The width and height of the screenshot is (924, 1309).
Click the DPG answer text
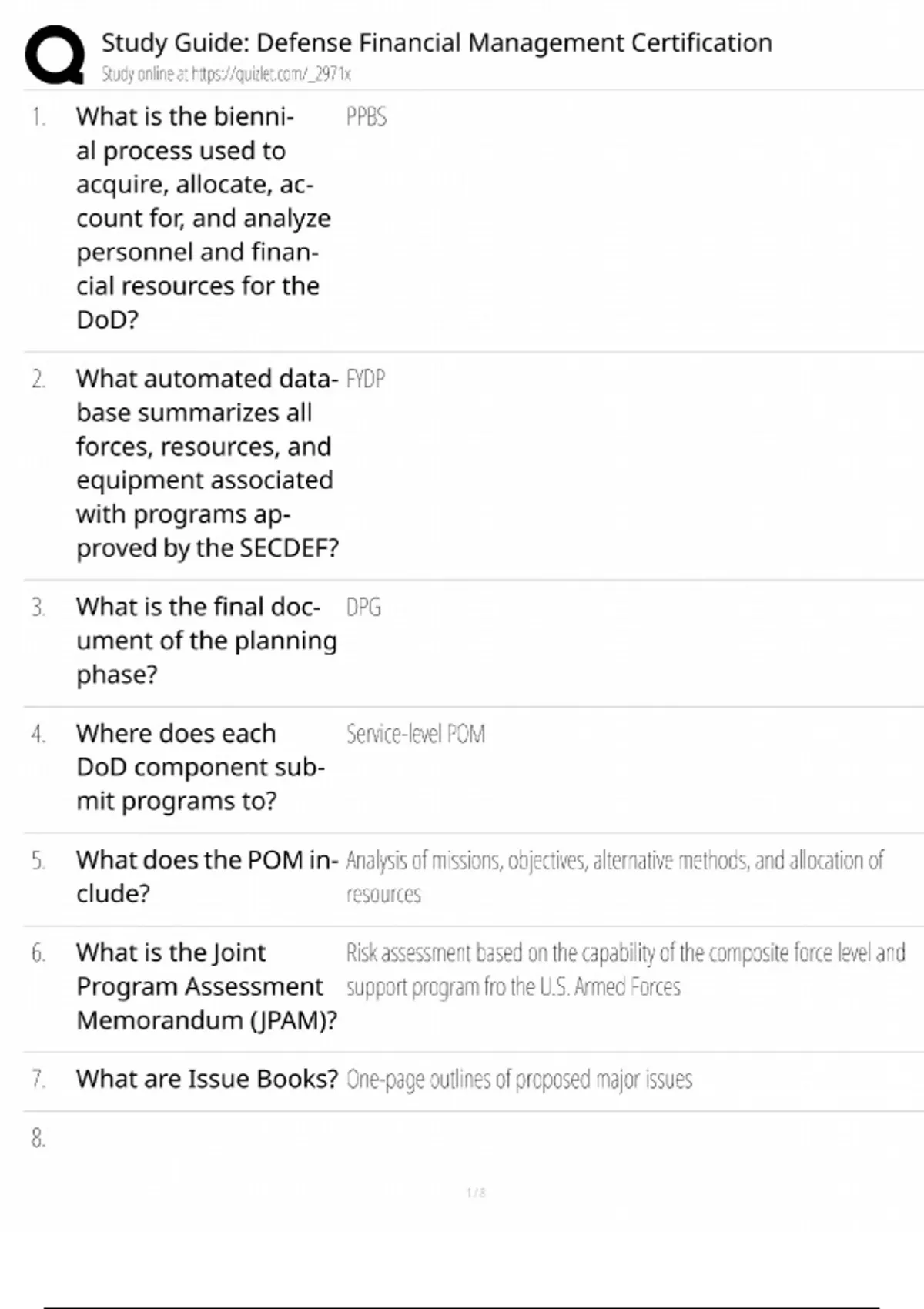(363, 608)
